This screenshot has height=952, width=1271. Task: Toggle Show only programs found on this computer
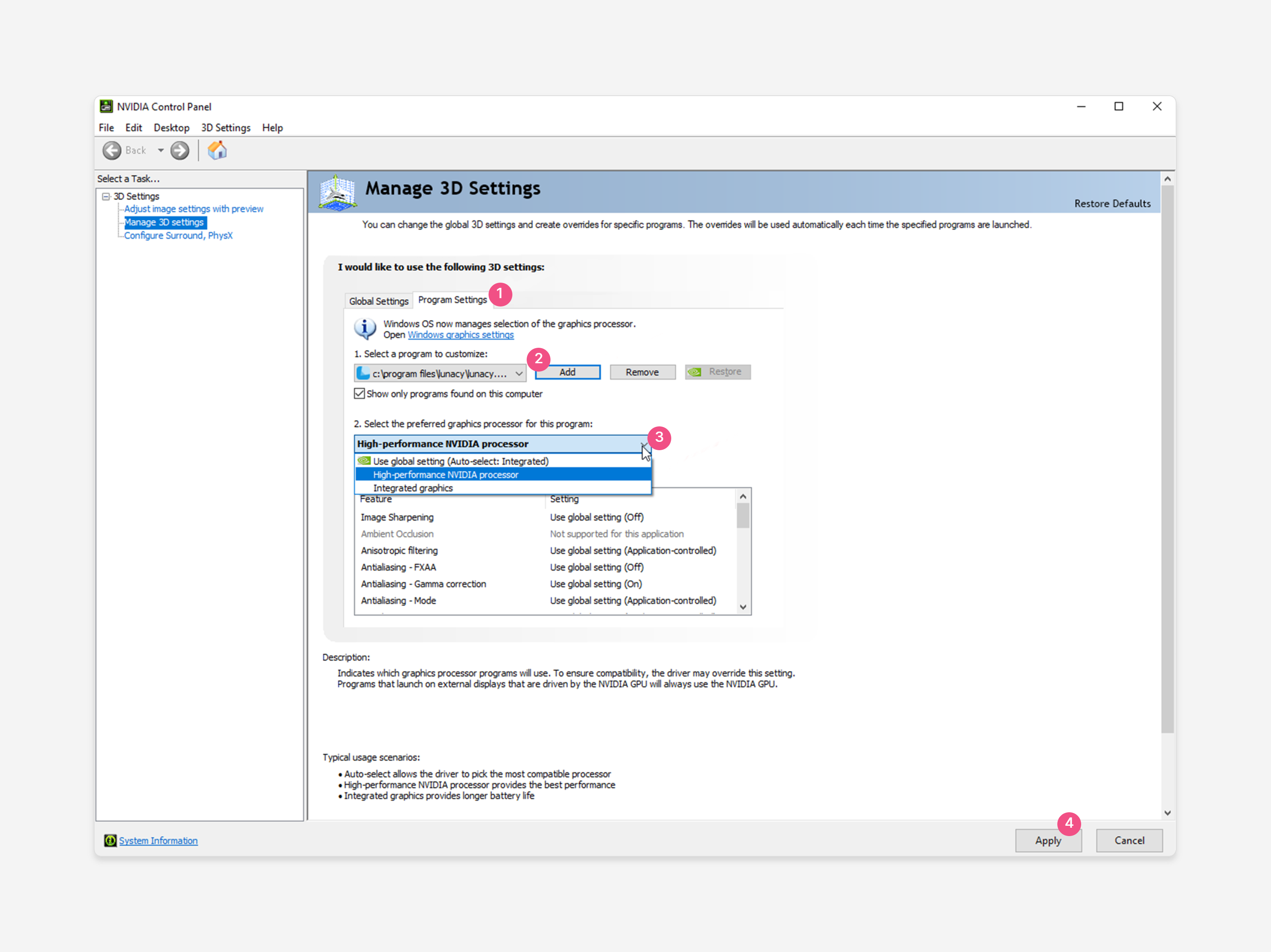click(x=359, y=394)
